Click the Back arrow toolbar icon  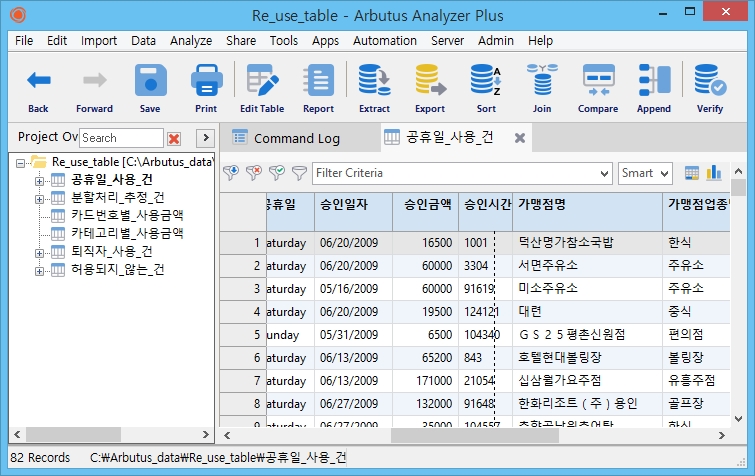pos(39,80)
